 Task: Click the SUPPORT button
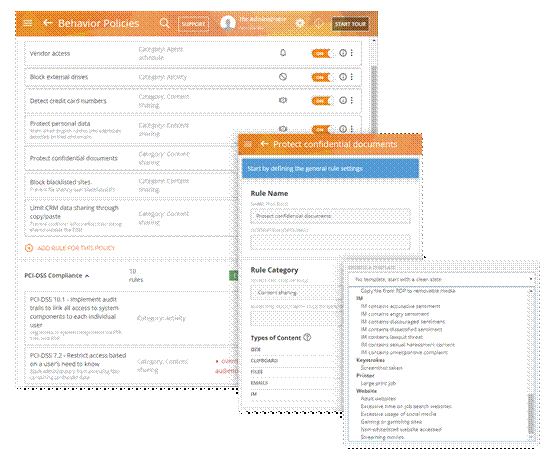[193, 24]
